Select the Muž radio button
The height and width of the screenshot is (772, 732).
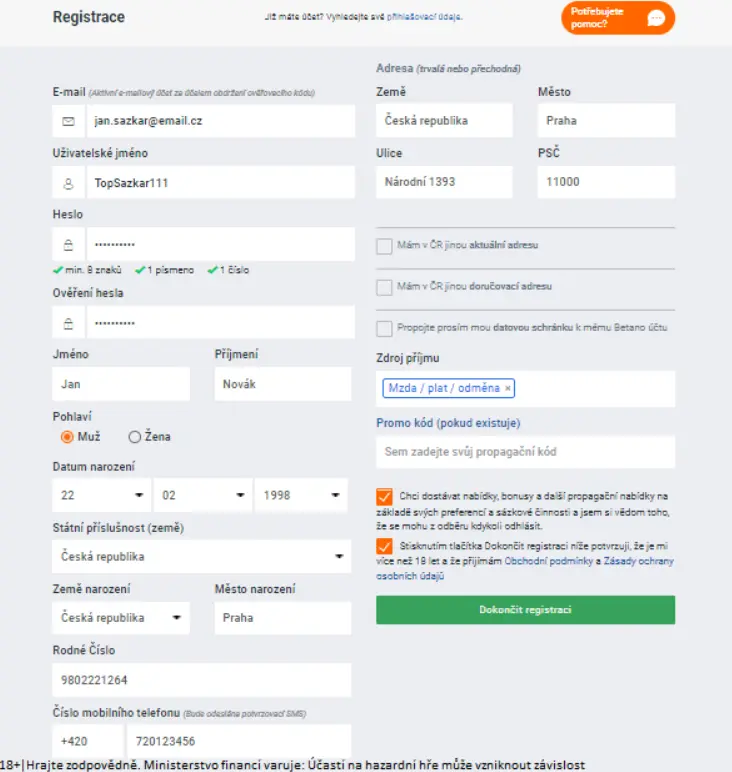tap(67, 436)
